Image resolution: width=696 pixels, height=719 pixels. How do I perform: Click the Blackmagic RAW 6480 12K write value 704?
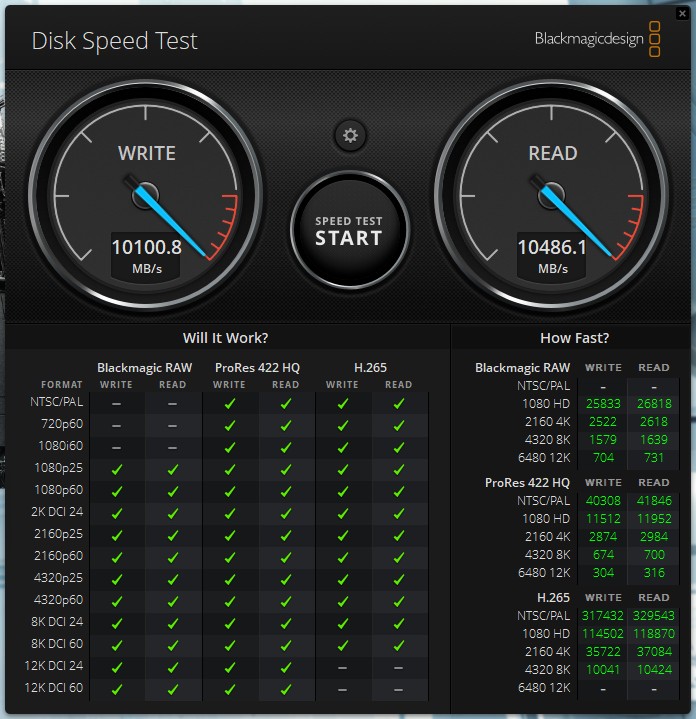pyautogui.click(x=603, y=457)
